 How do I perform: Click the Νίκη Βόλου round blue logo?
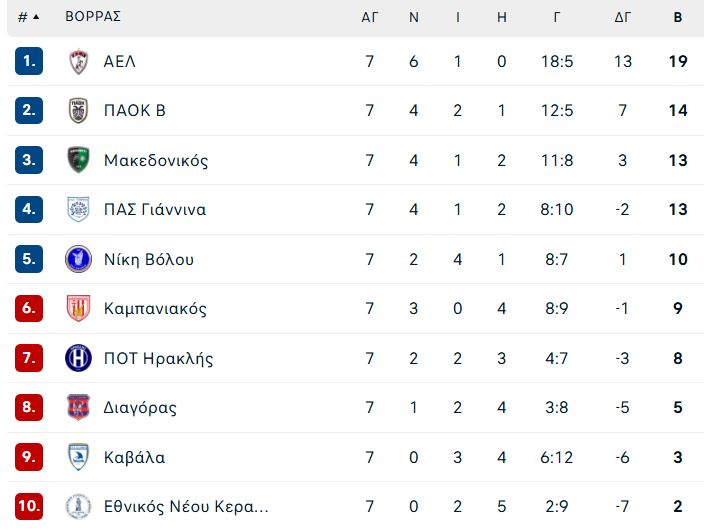pyautogui.click(x=79, y=259)
